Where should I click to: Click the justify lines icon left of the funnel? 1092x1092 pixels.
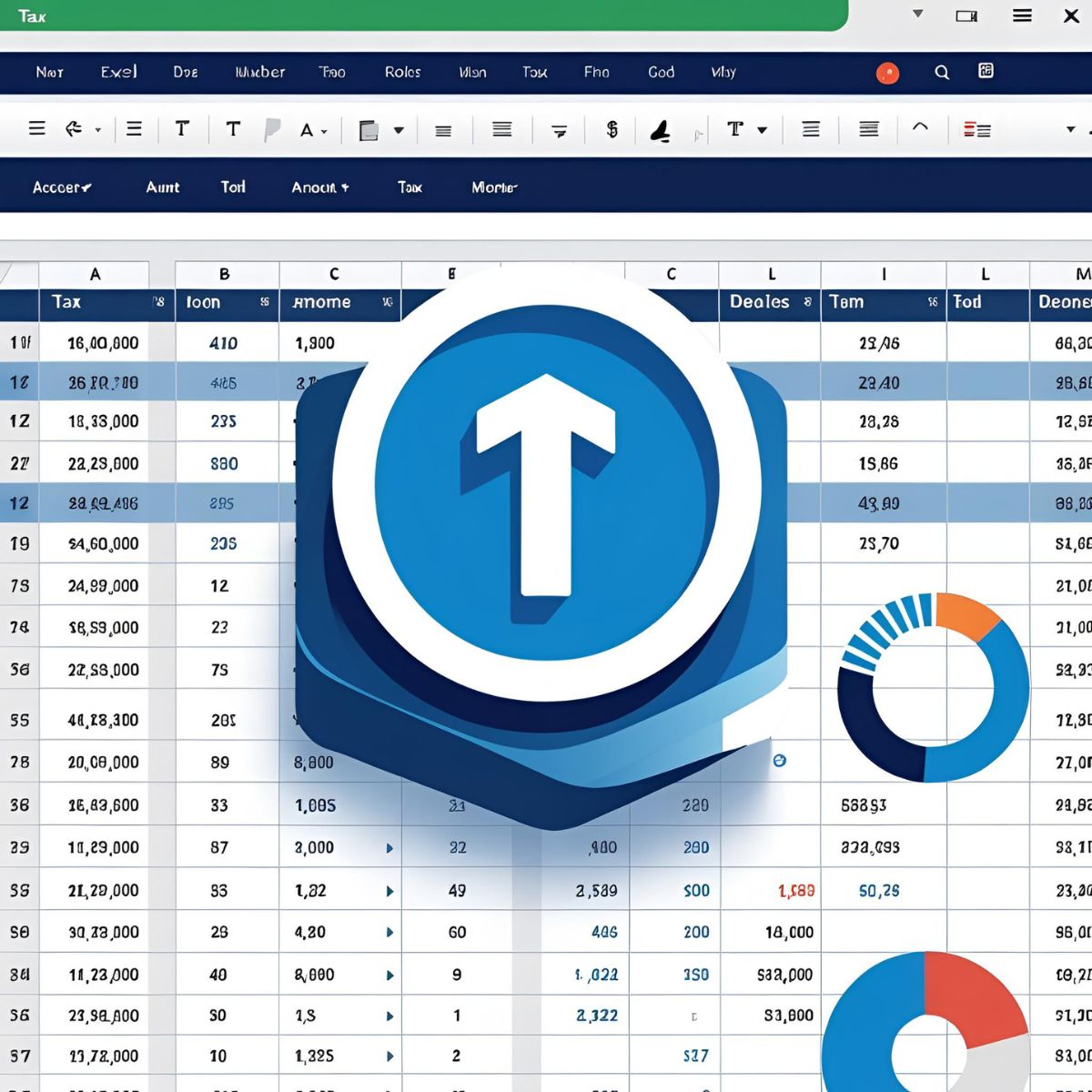pos(501,130)
